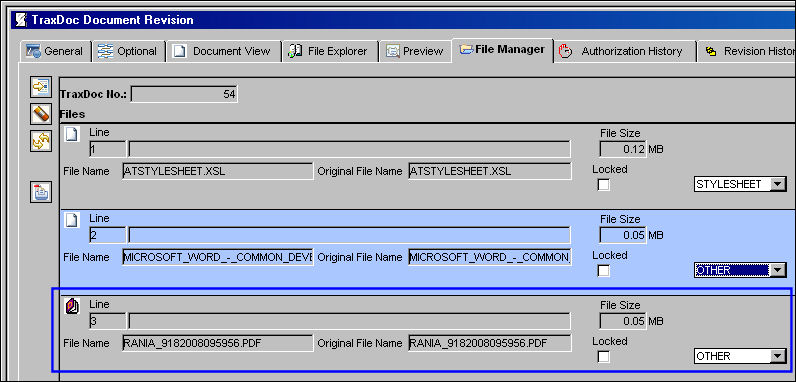The width and height of the screenshot is (796, 382).
Task: Open the STYLESHEET file type dropdown
Action: click(x=778, y=184)
